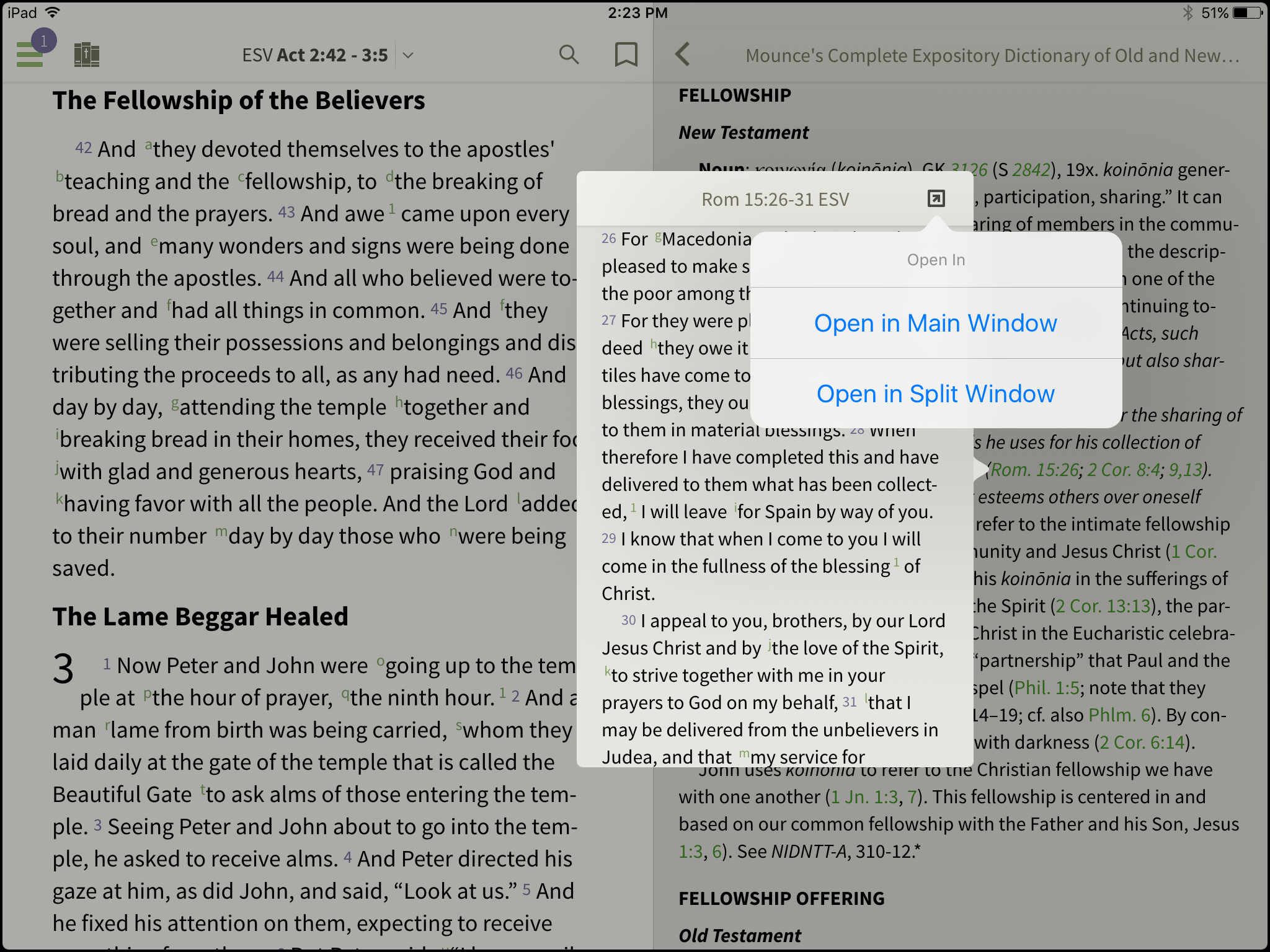Tap the search magnifier icon
The width and height of the screenshot is (1270, 952).
569,55
